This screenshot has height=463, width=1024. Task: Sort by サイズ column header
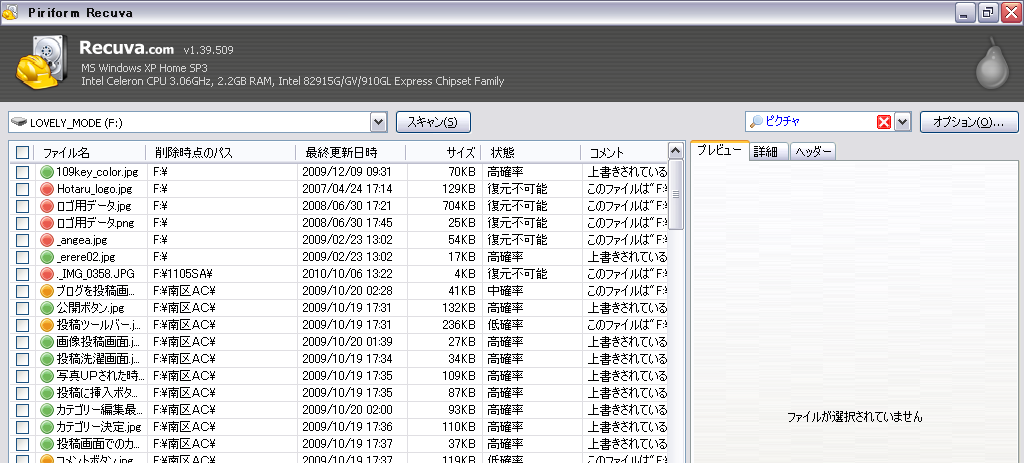click(443, 153)
